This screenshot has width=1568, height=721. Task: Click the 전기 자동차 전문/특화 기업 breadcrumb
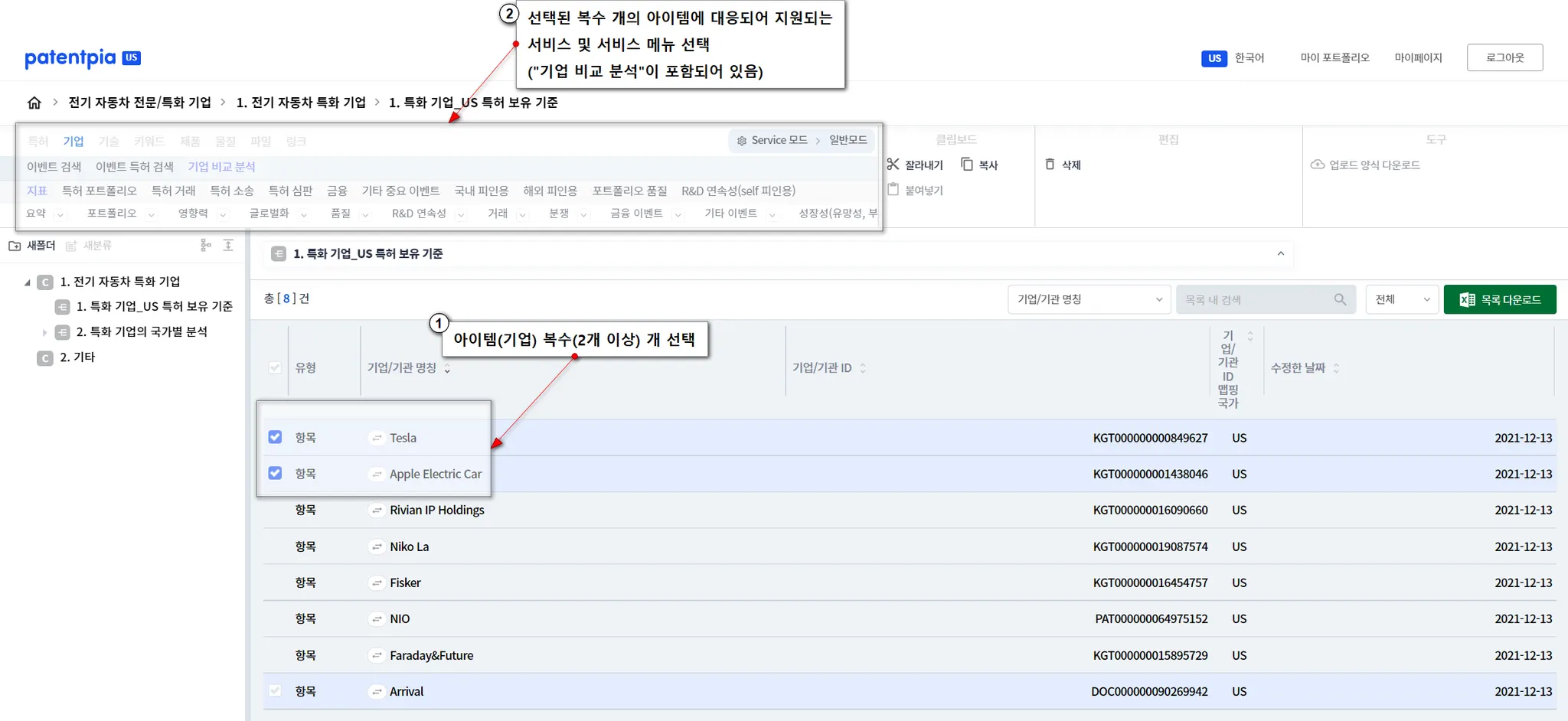pos(139,103)
